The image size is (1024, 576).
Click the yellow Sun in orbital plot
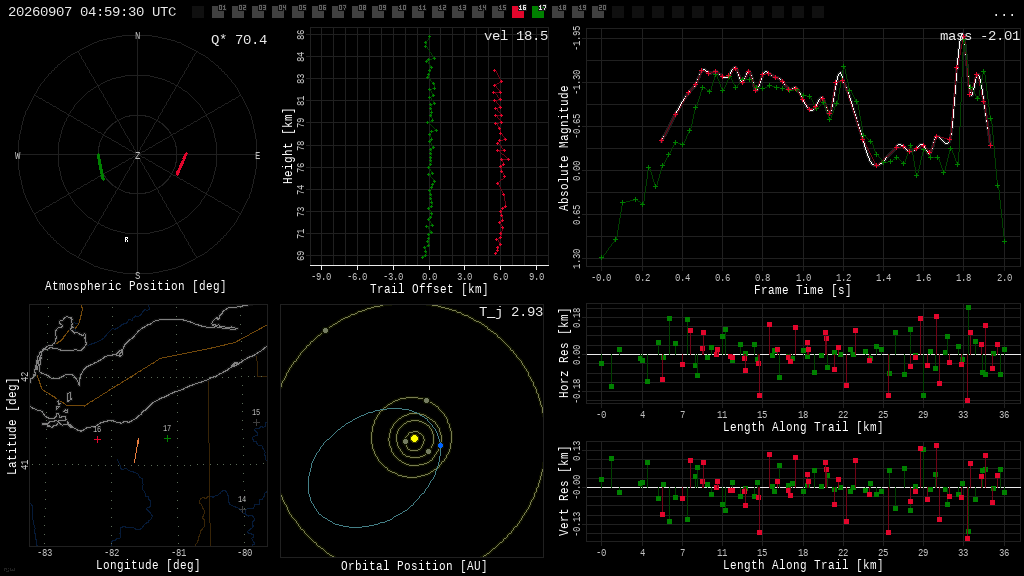tap(414, 438)
